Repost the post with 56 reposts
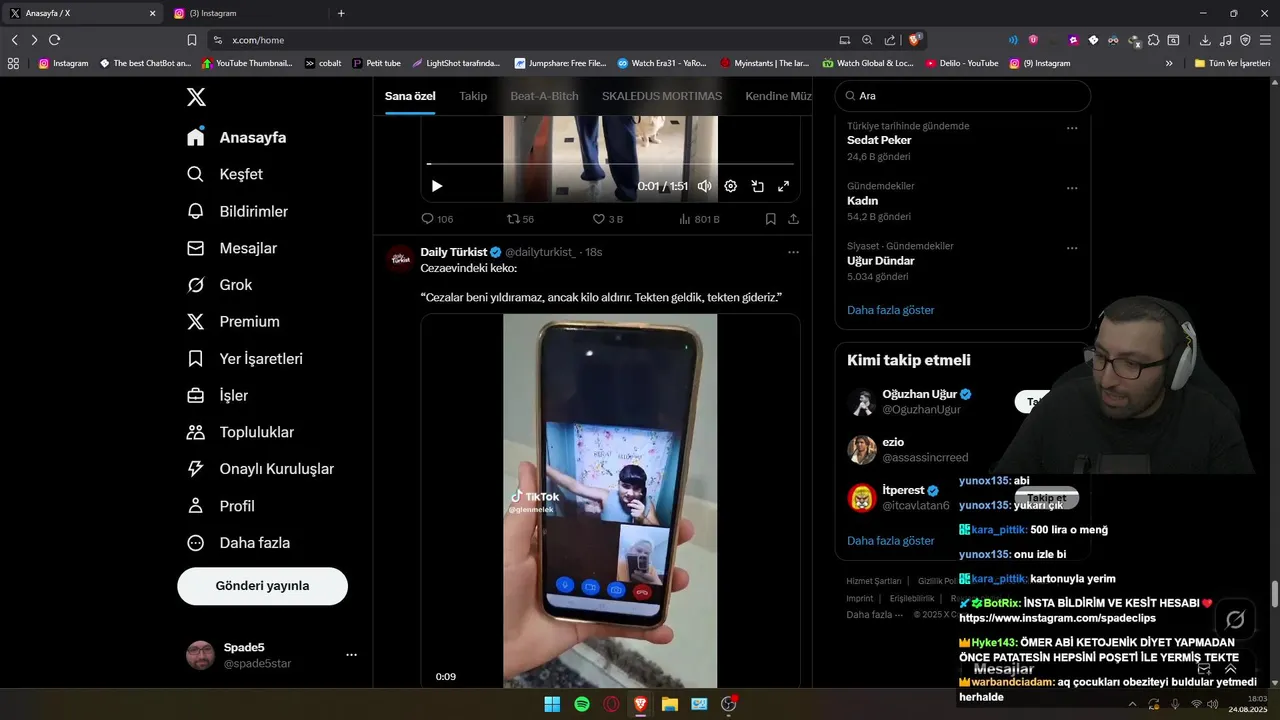 click(520, 219)
